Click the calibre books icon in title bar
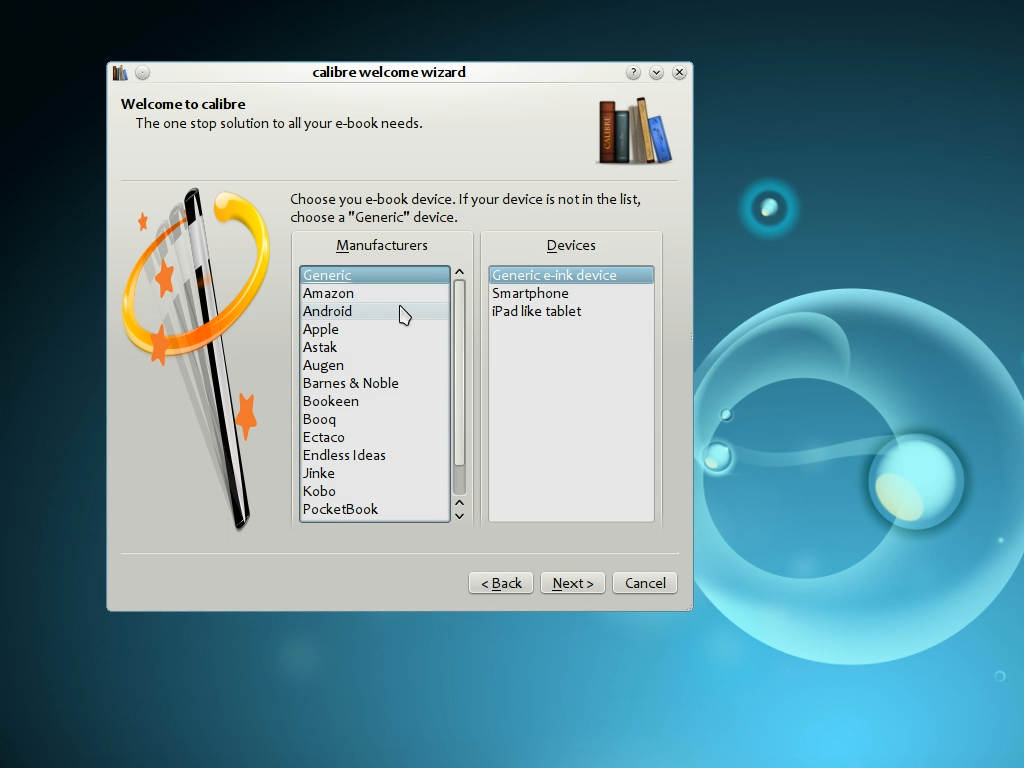 click(x=120, y=73)
